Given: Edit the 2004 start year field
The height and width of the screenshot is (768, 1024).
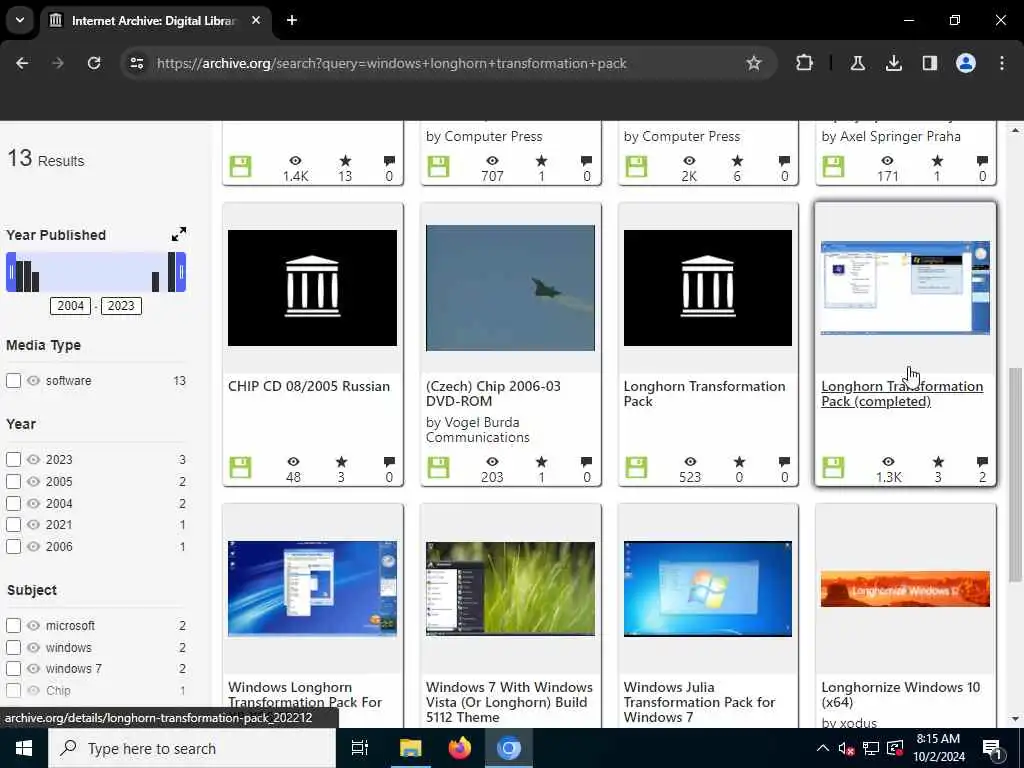Looking at the screenshot, I should coord(71,306).
